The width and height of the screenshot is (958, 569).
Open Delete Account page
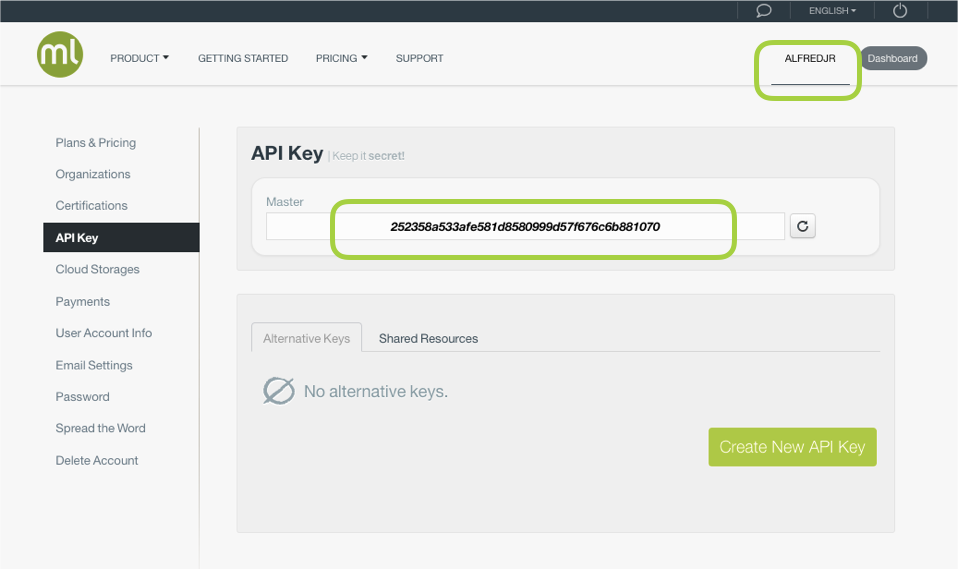97,460
